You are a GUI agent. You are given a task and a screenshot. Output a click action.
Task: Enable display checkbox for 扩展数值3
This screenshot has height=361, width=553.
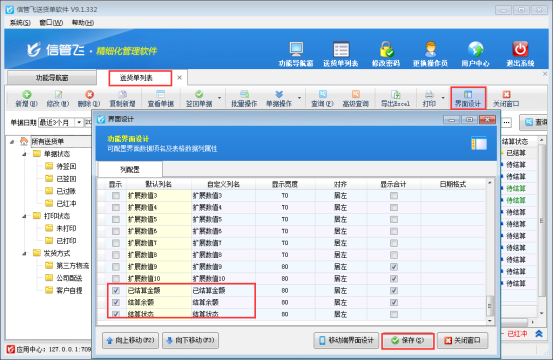[x=116, y=196]
